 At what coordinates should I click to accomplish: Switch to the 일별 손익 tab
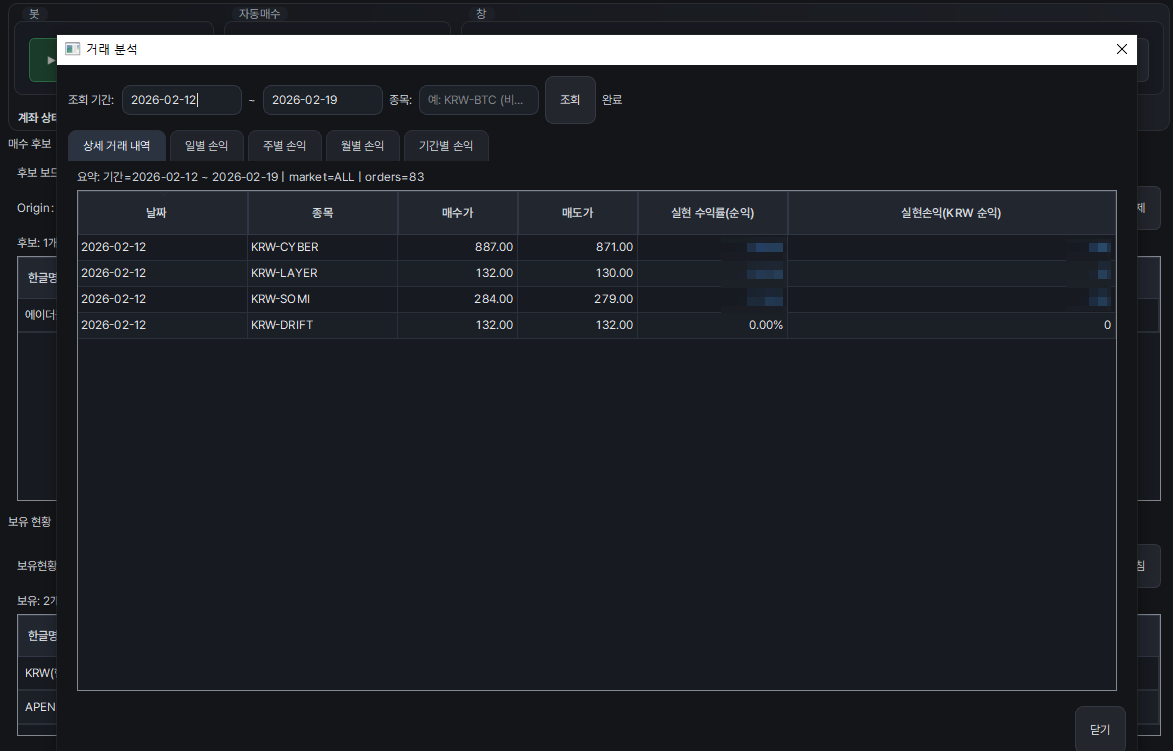click(x=206, y=146)
